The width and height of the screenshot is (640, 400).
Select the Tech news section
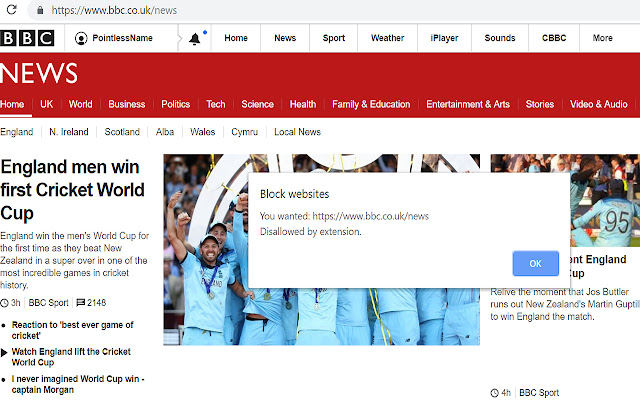(216, 104)
